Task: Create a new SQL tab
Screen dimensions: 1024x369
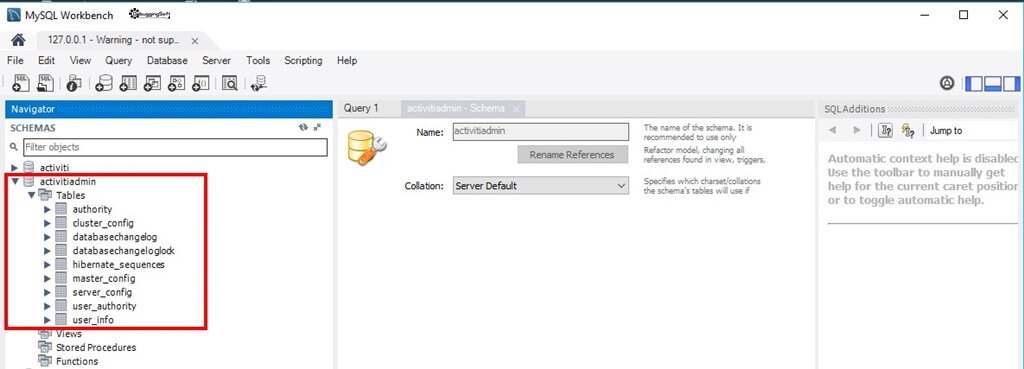Action: point(21,83)
